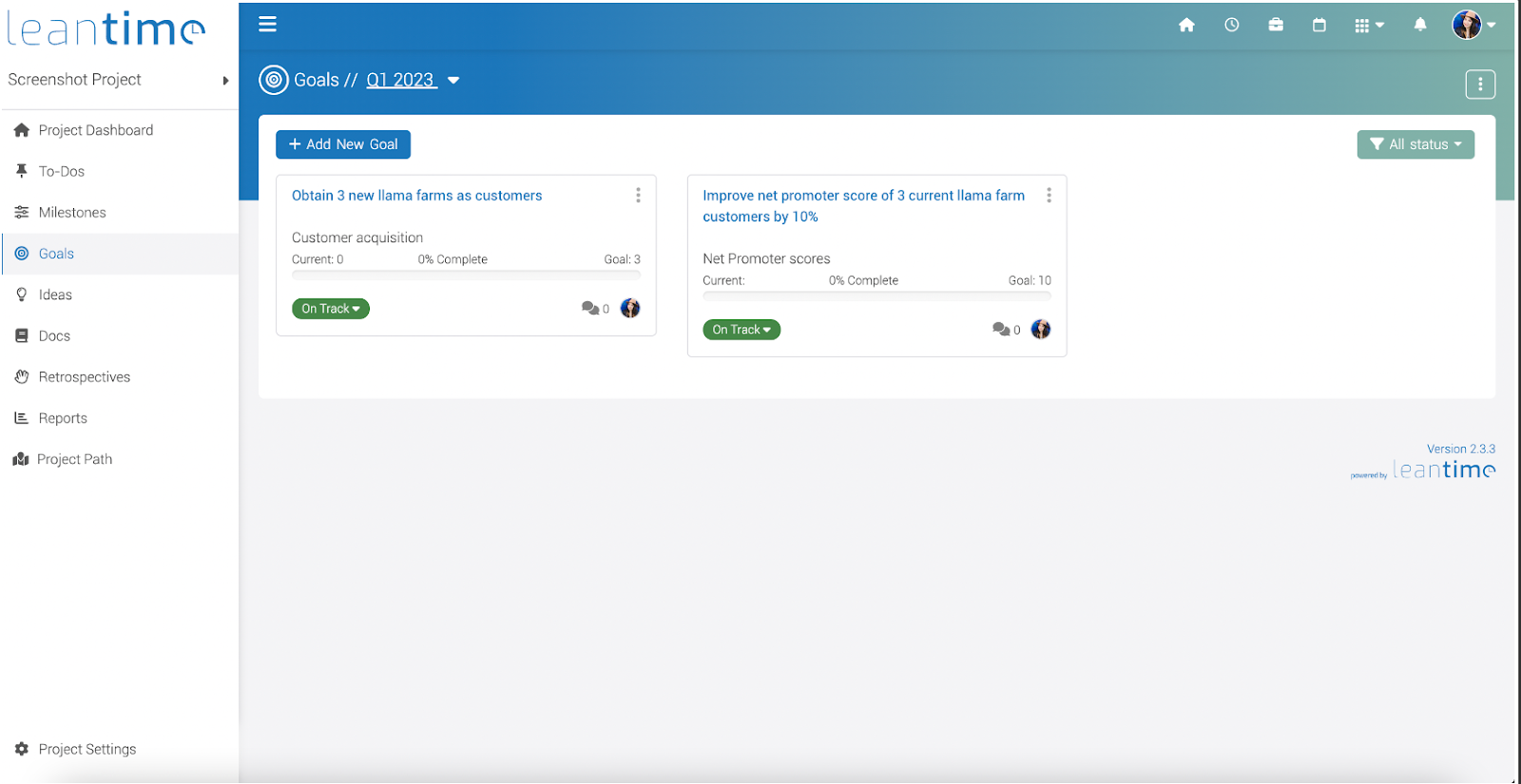
Task: Toggle the hamburger menu icon
Action: tap(267, 25)
